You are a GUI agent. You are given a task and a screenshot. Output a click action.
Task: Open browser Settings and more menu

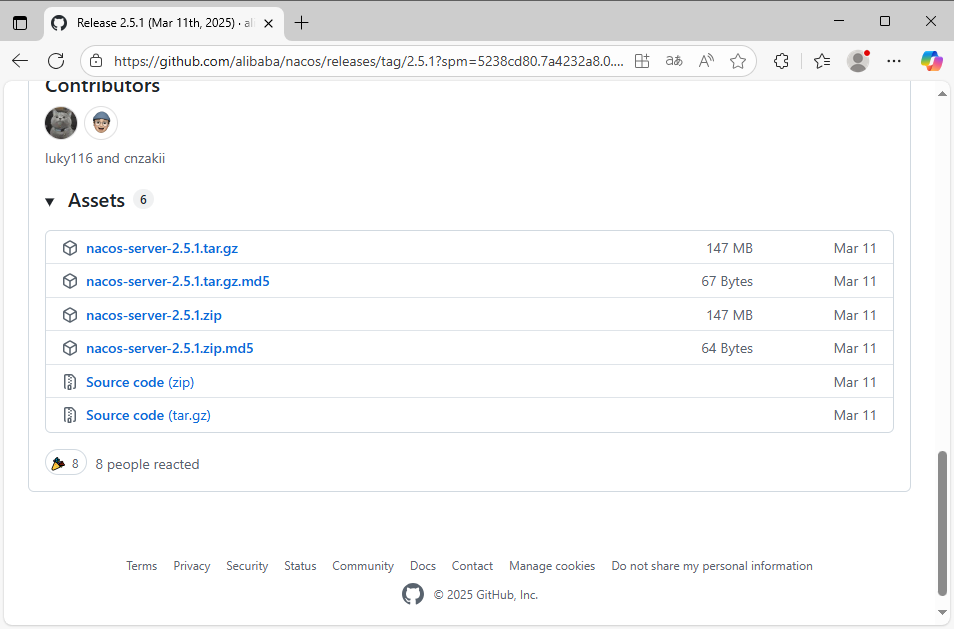(894, 61)
